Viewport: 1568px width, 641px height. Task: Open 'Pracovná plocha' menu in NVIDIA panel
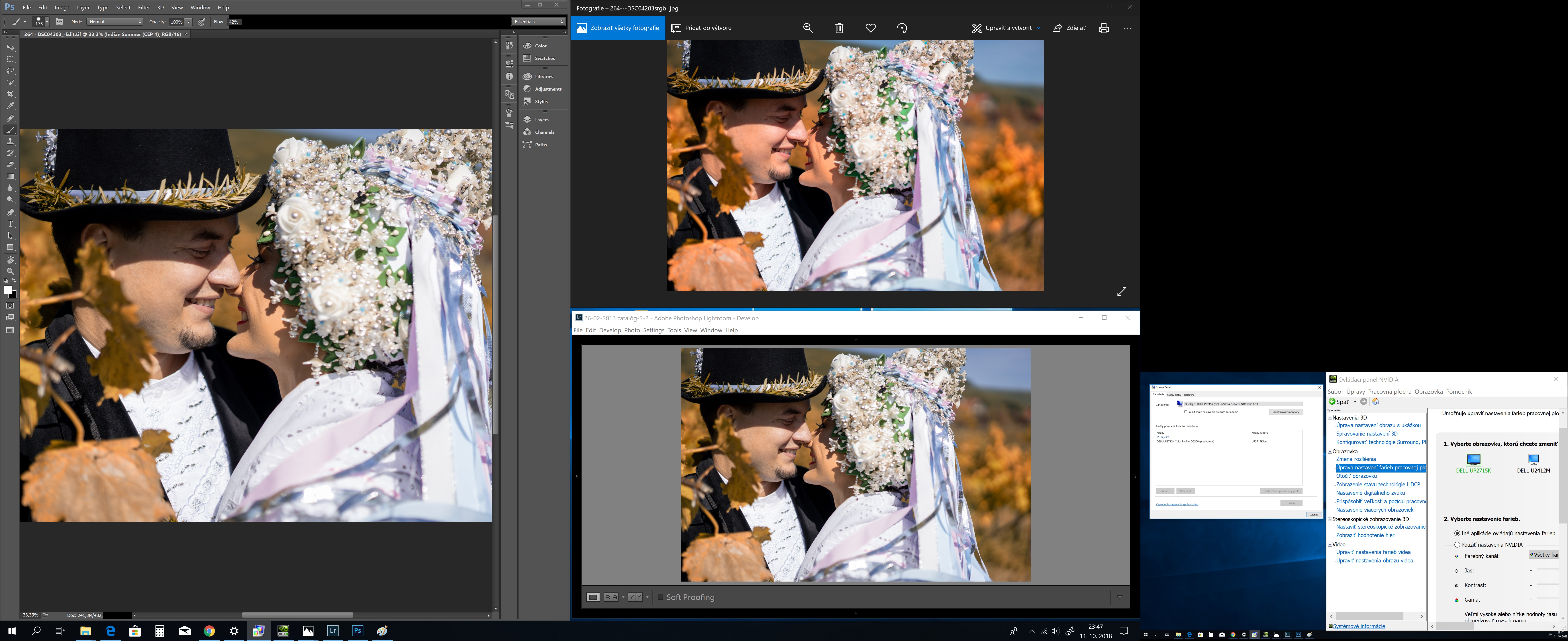(x=1390, y=392)
